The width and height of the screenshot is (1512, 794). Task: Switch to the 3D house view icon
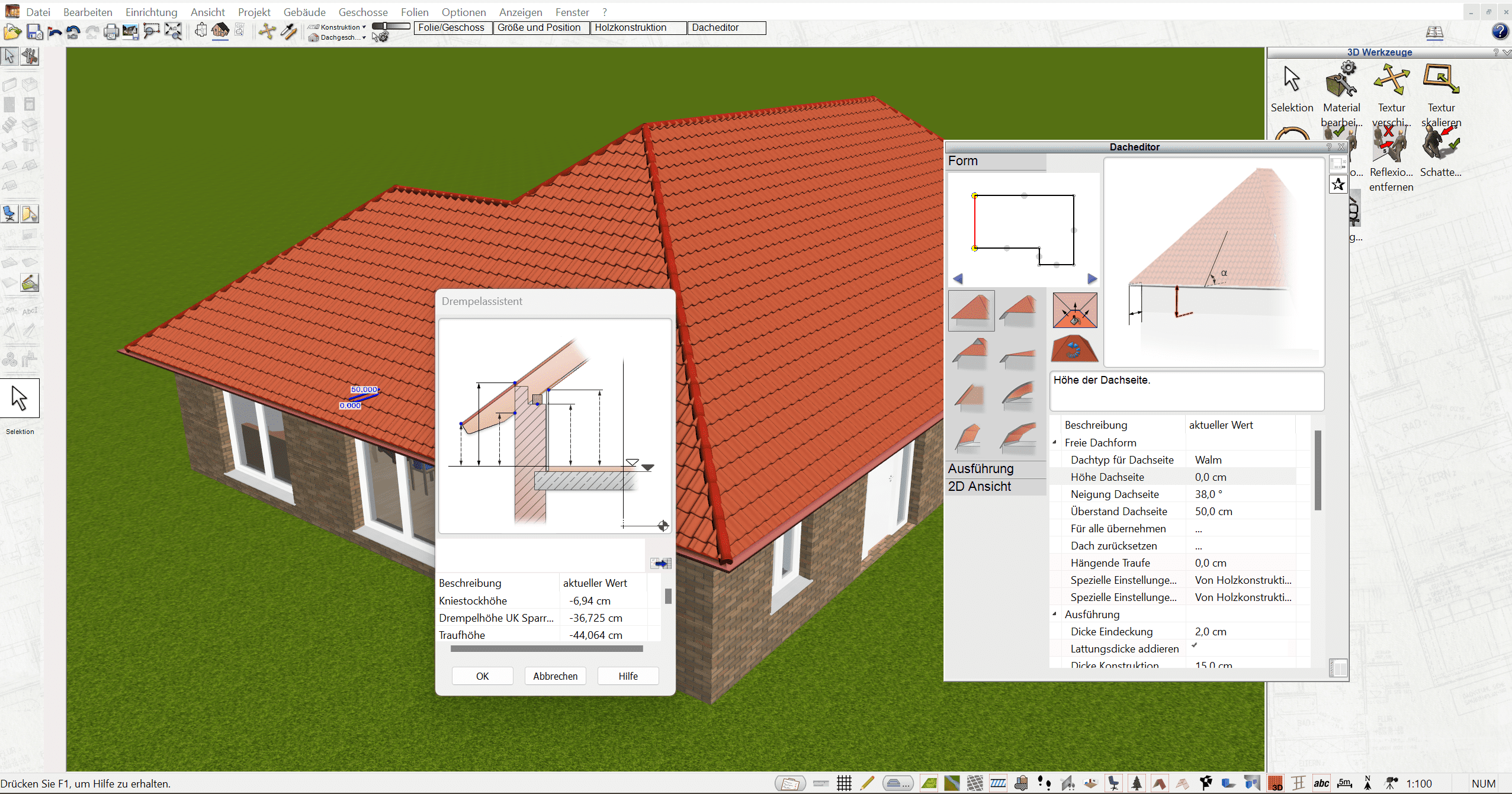[x=220, y=30]
